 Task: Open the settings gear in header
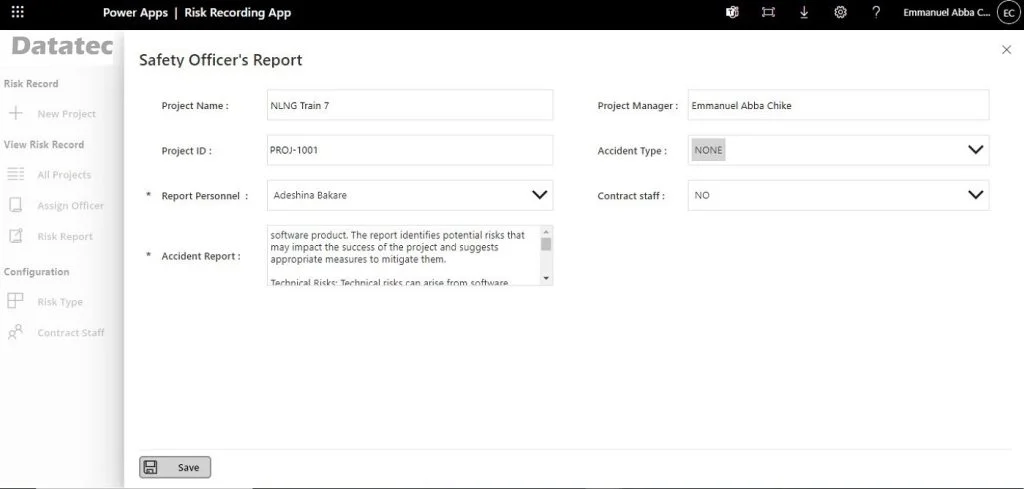pos(840,13)
